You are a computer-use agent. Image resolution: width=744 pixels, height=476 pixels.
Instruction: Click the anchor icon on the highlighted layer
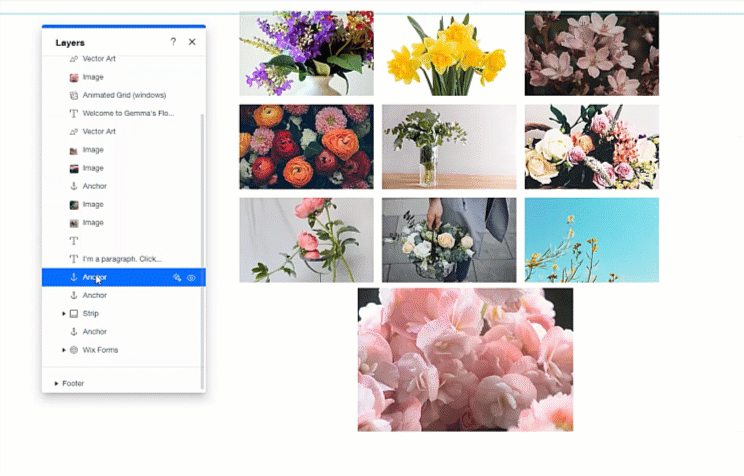click(x=74, y=277)
